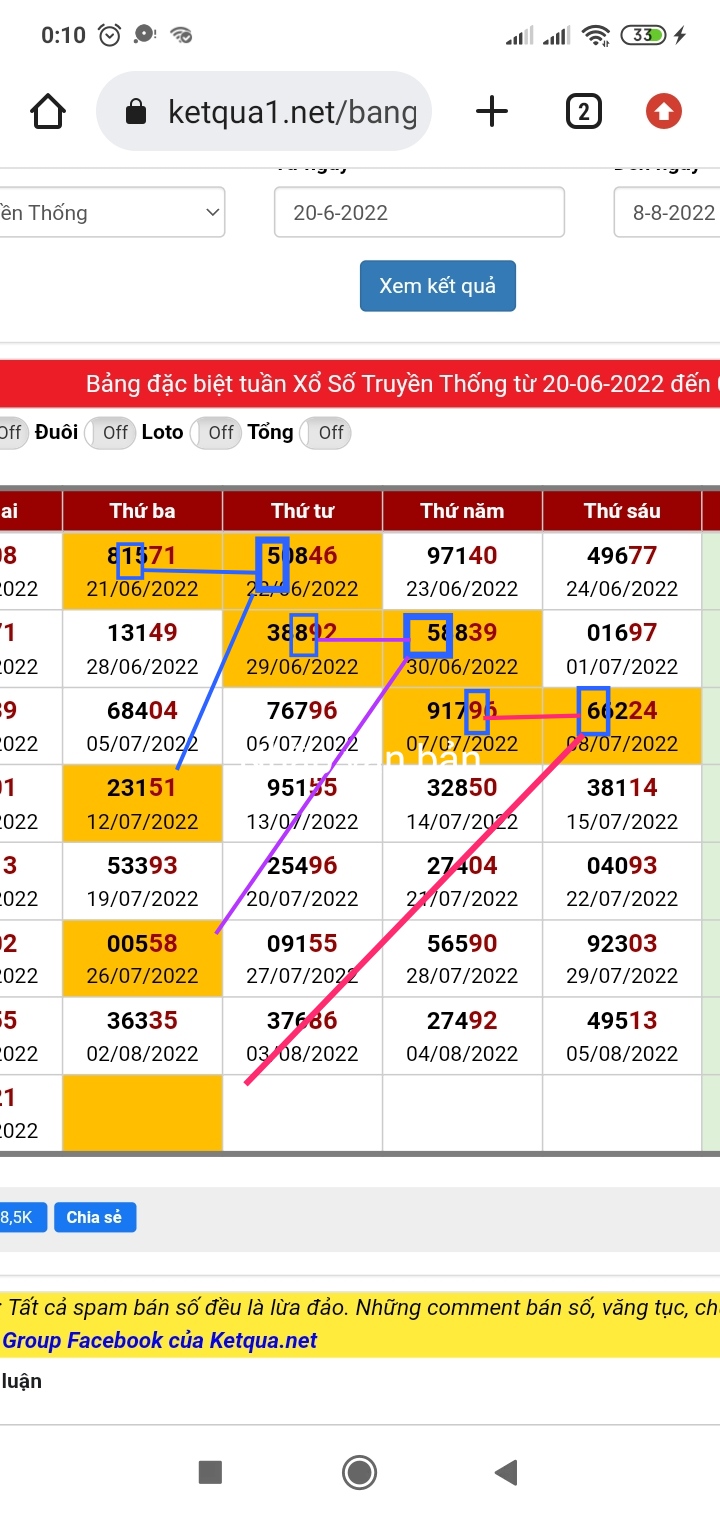This screenshot has width=720, height=1520.
Task: Select cell 81571 dated 21/06/2022
Action: (142, 571)
